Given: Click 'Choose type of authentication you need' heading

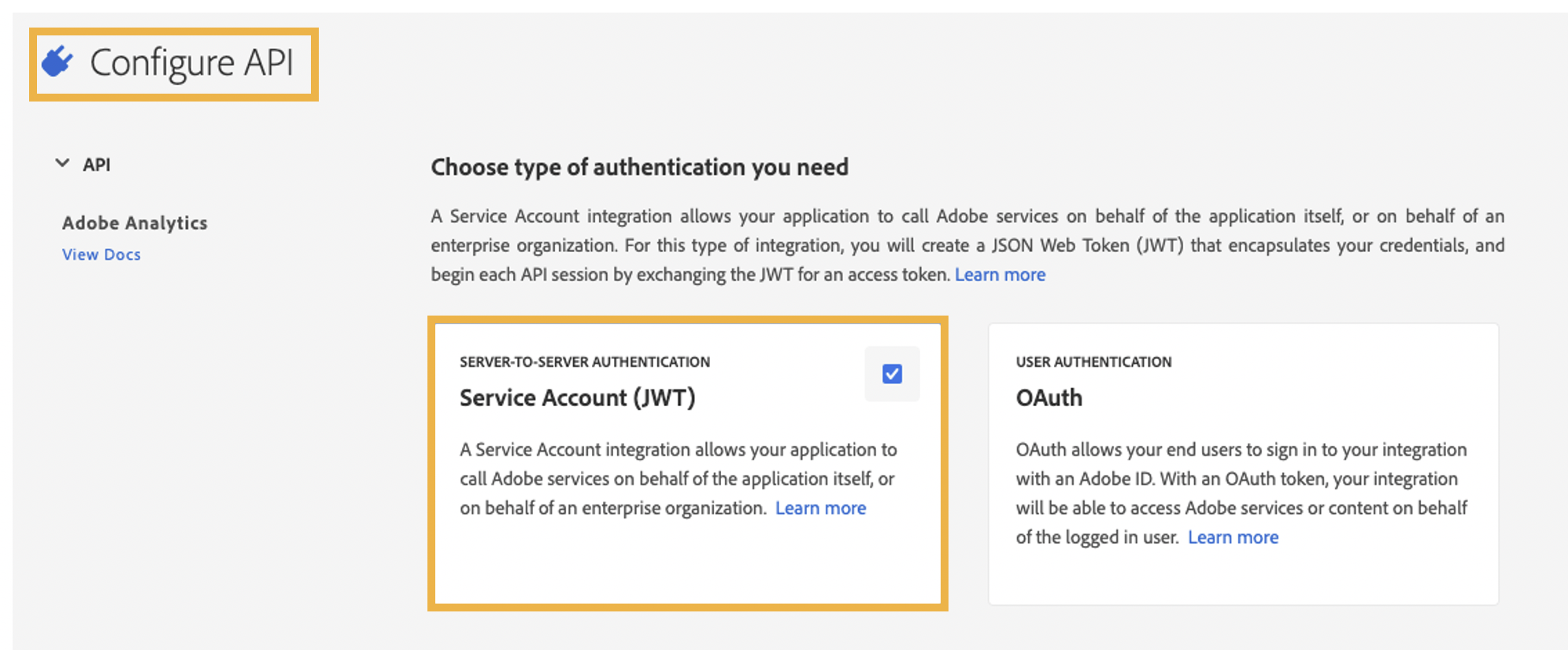Looking at the screenshot, I should [639, 168].
